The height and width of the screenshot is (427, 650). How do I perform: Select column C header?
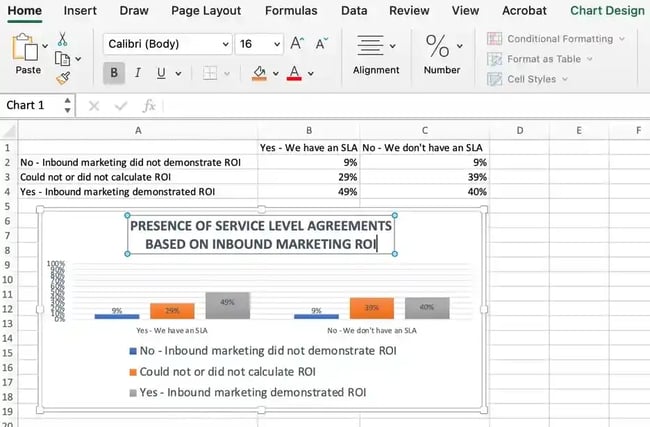click(x=424, y=131)
